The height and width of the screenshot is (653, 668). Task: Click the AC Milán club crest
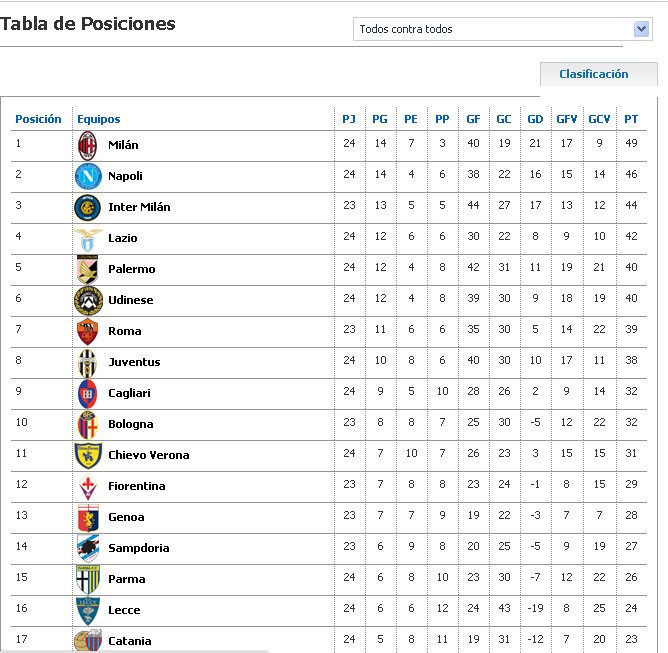click(x=88, y=146)
